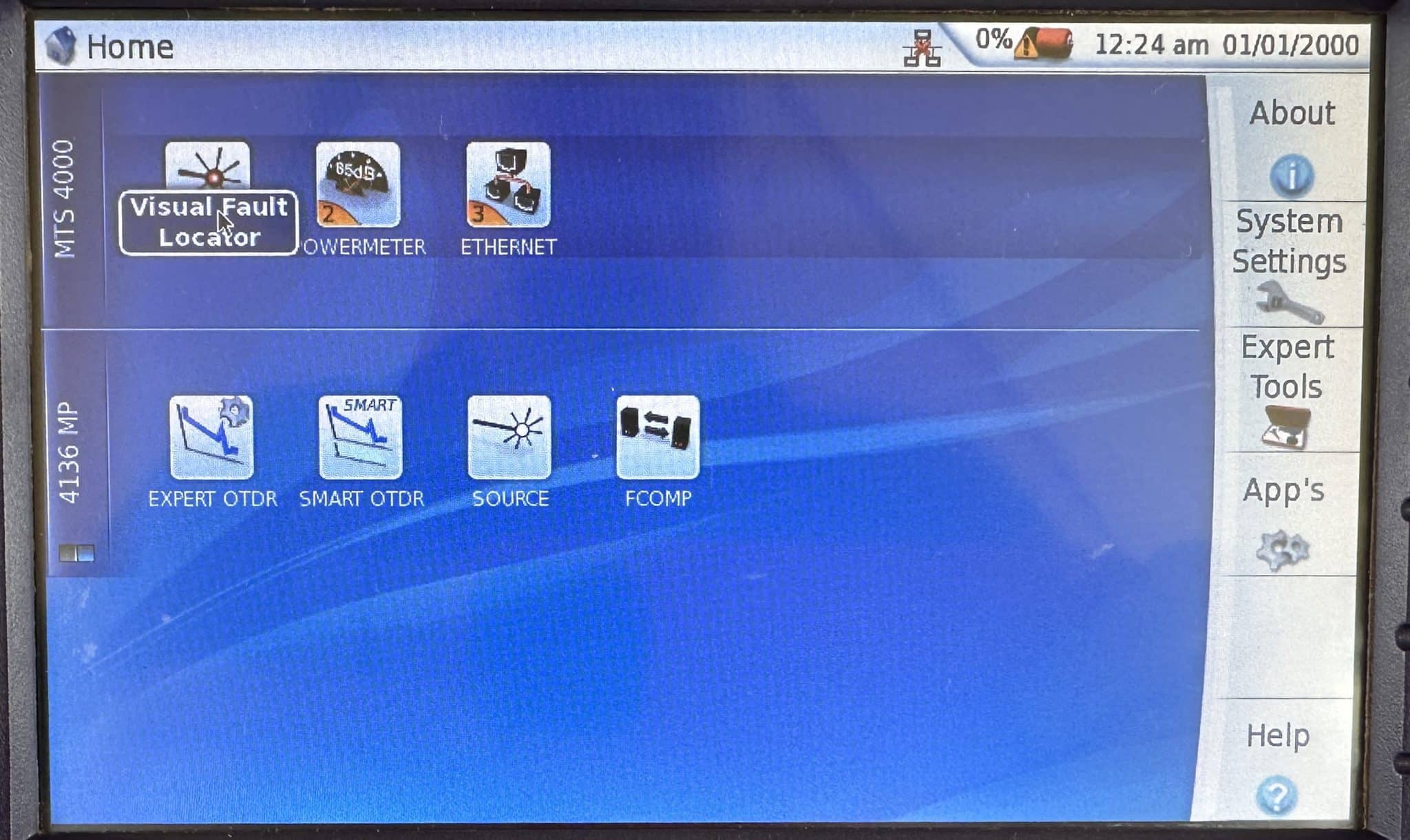Screen dimensions: 1410x840
Task: Launch the Powermeter function icon
Action: tap(358, 185)
